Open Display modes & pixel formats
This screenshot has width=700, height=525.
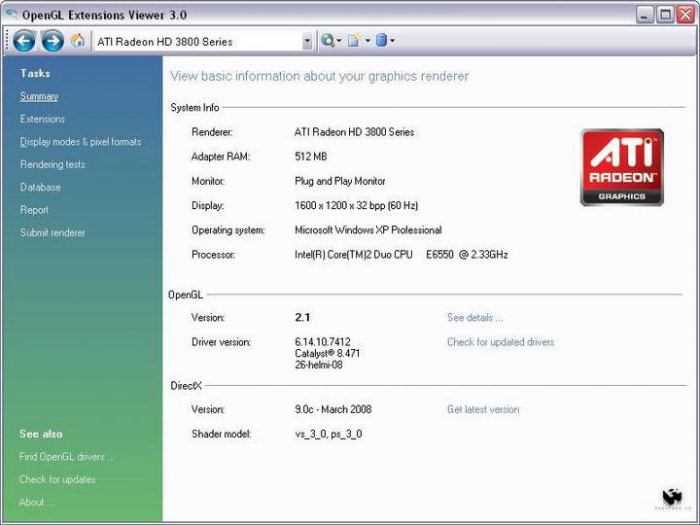click(80, 142)
